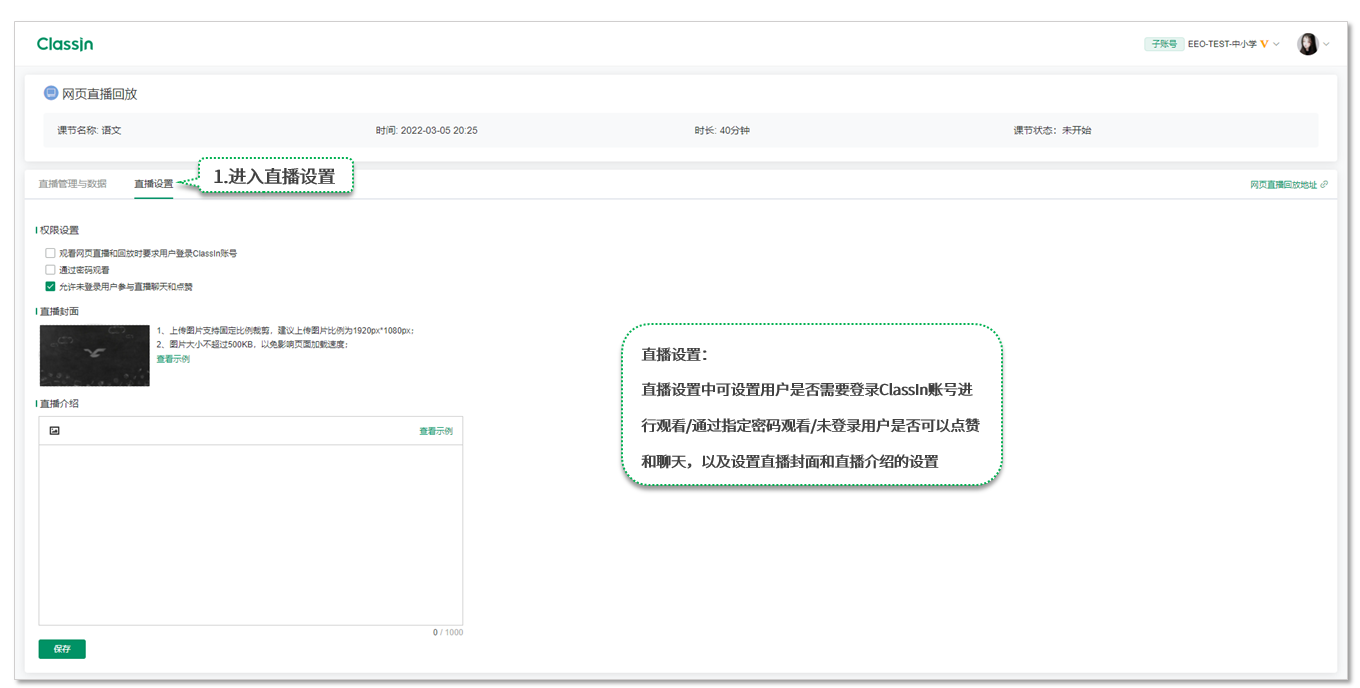Image resolution: width=1360 pixels, height=688 pixels.
Task: Click the 直播介绍 section heading
Action: point(59,404)
